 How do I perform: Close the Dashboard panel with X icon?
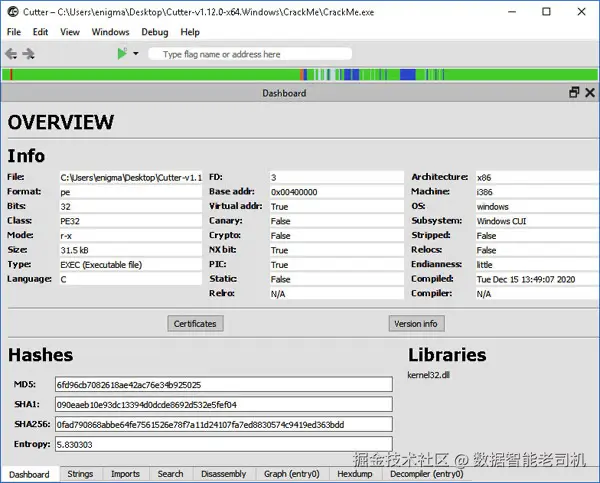(589, 92)
